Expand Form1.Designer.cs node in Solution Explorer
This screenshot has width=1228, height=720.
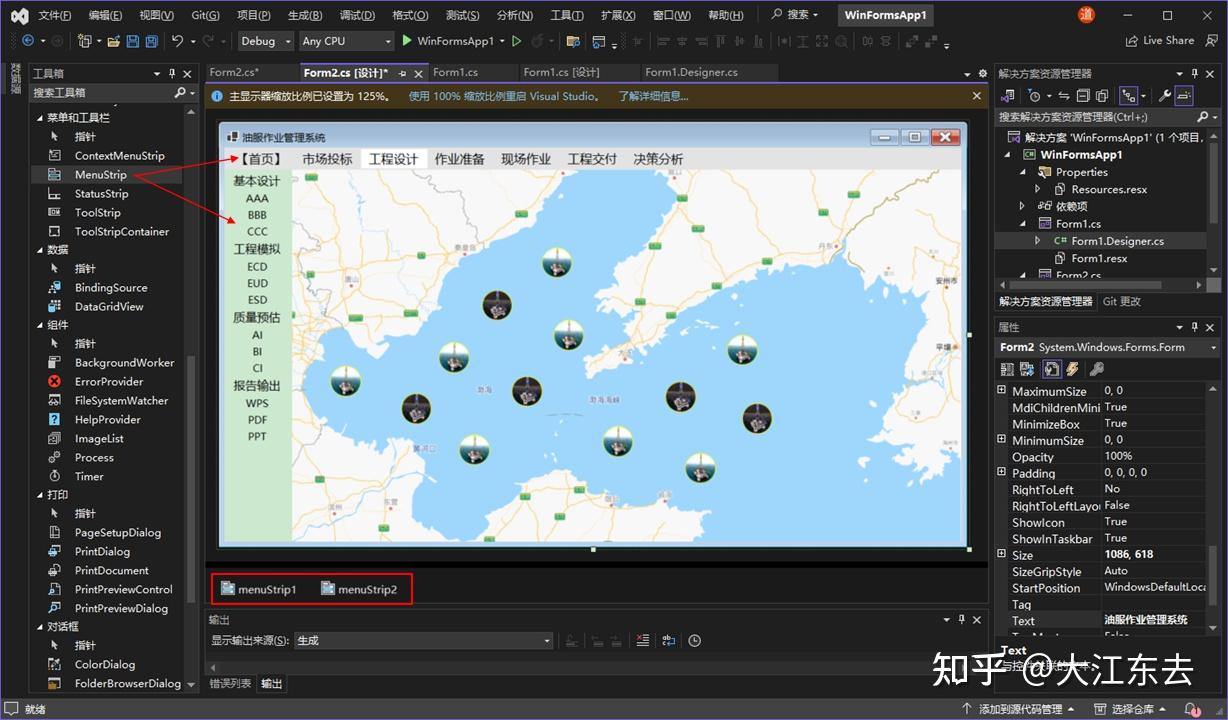pos(1038,241)
